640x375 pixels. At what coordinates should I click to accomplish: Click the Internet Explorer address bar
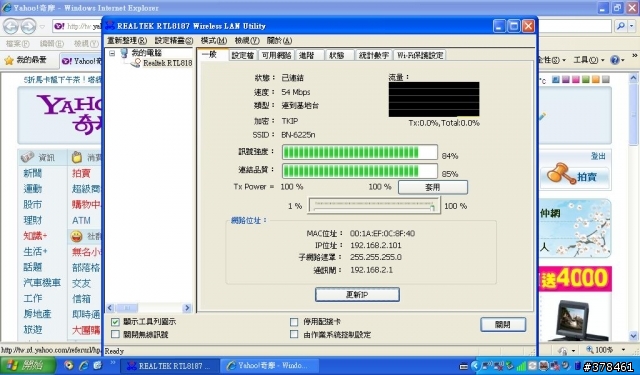(x=78, y=27)
